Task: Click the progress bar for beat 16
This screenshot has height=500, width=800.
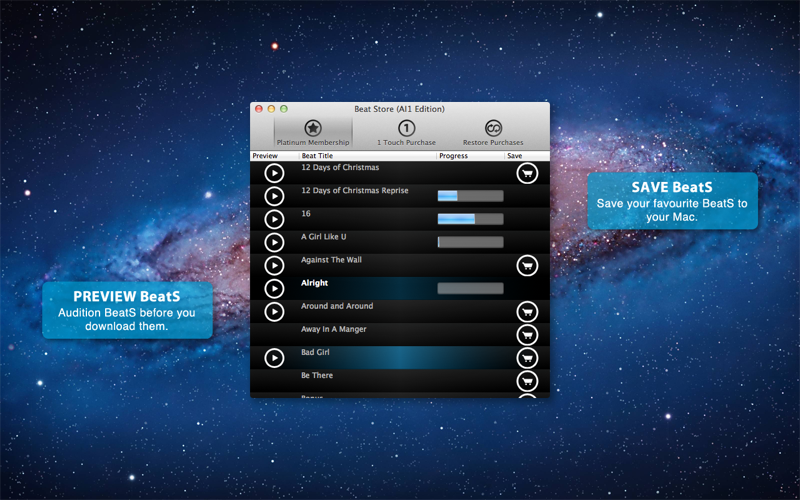Action: pos(470,219)
